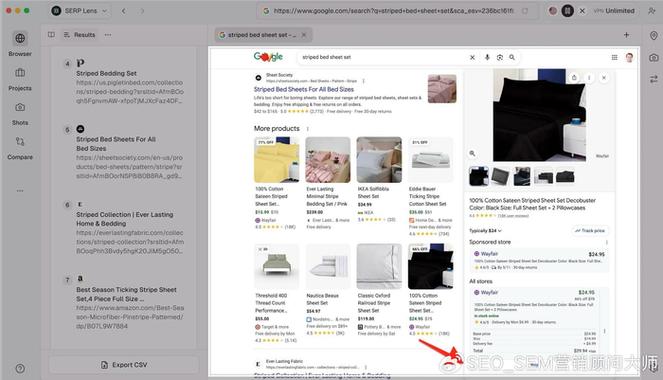Open Striped Bed Sheets For All Bed Sizes link
663x380 pixels.
point(304,89)
